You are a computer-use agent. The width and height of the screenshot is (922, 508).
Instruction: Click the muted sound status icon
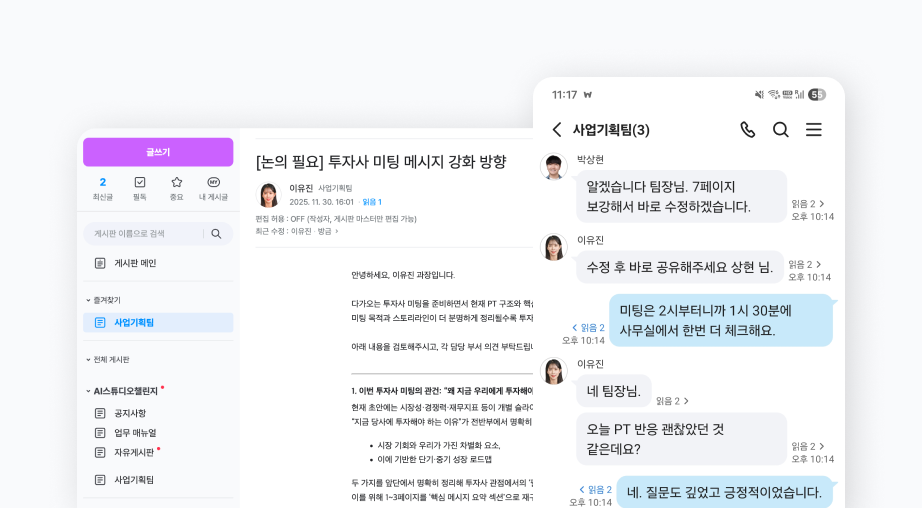(759, 95)
